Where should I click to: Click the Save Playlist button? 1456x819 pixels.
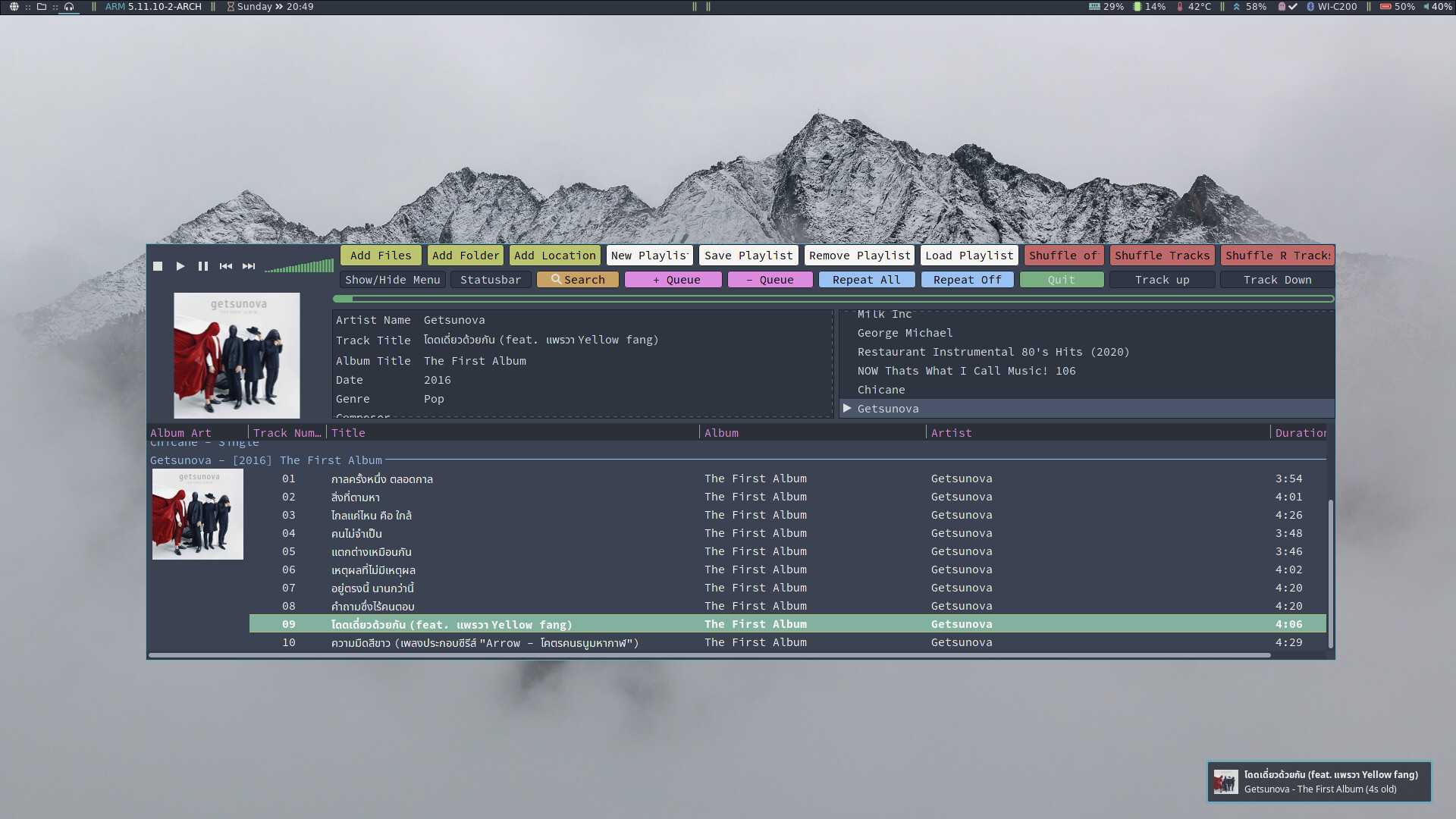tap(748, 256)
